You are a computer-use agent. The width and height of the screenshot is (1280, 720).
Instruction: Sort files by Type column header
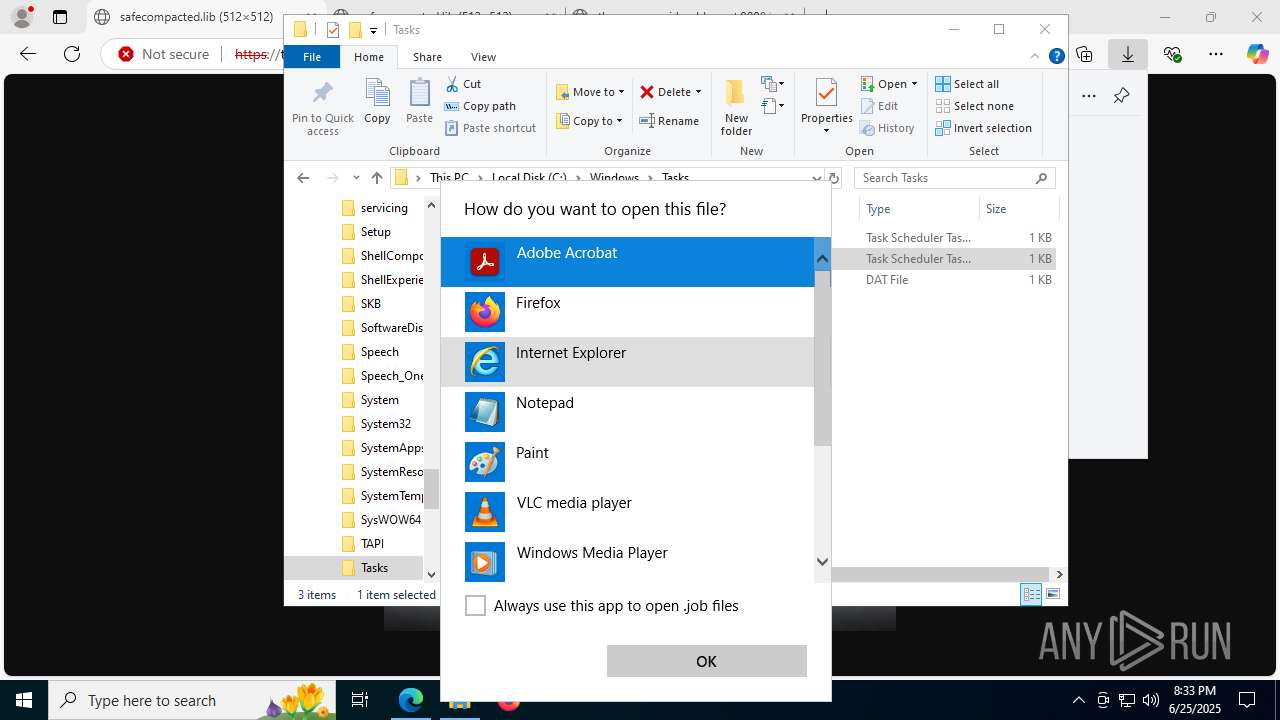[x=918, y=209]
